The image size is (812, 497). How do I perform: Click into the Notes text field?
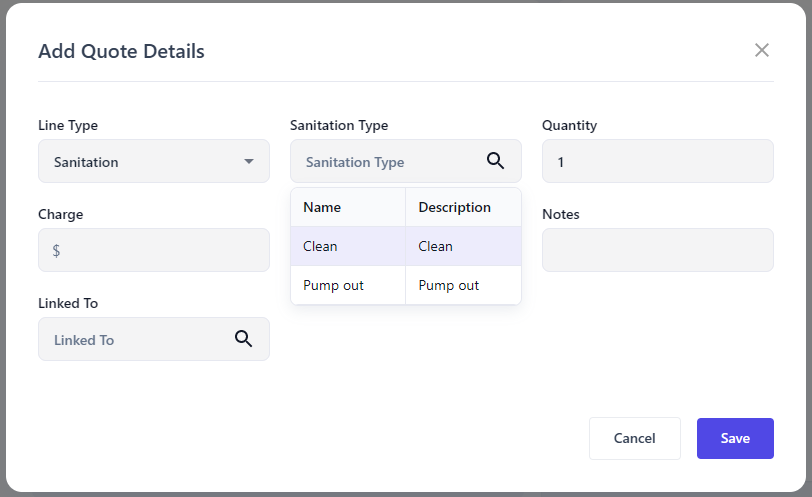(x=657, y=250)
